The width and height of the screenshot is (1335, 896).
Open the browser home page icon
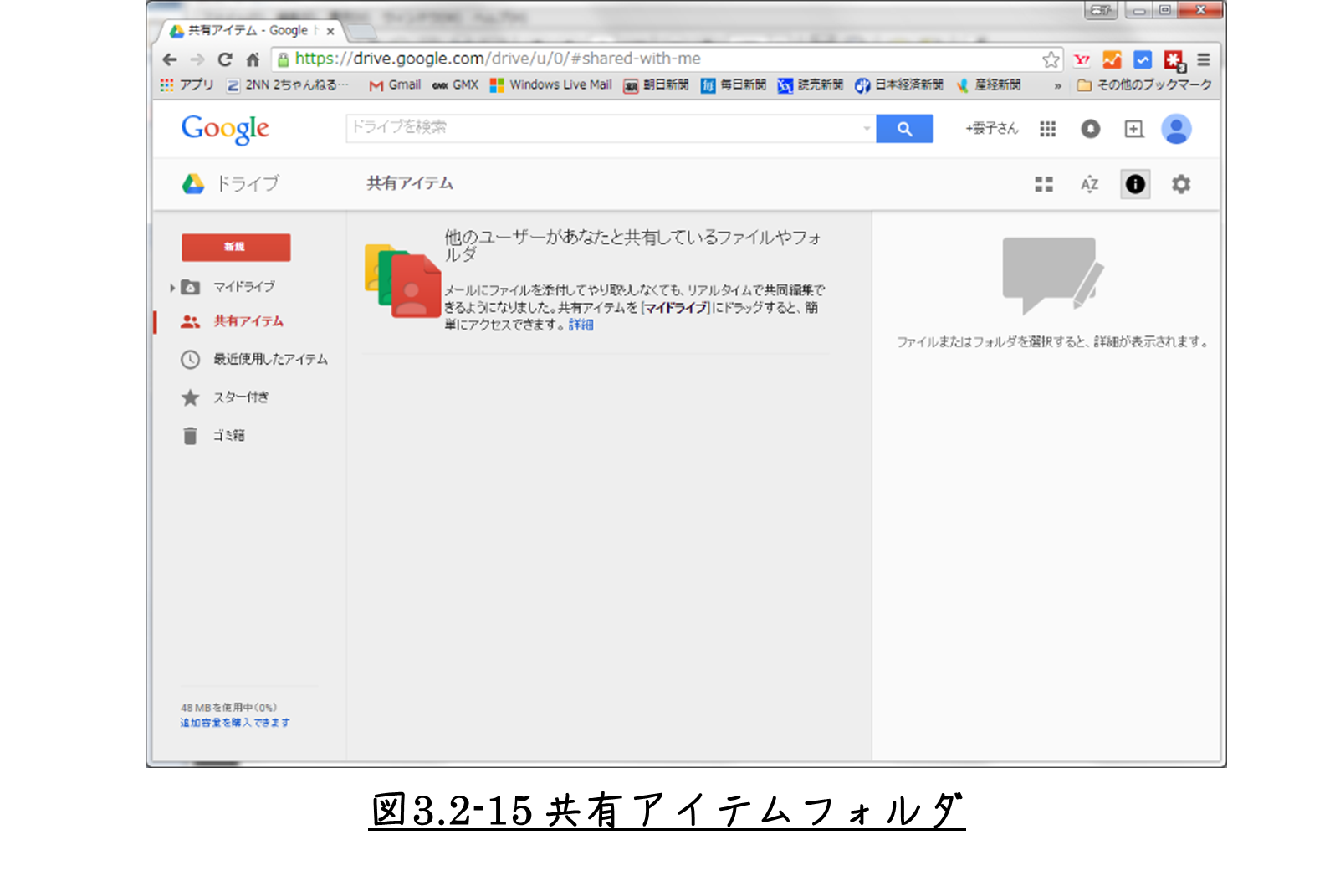(x=253, y=59)
